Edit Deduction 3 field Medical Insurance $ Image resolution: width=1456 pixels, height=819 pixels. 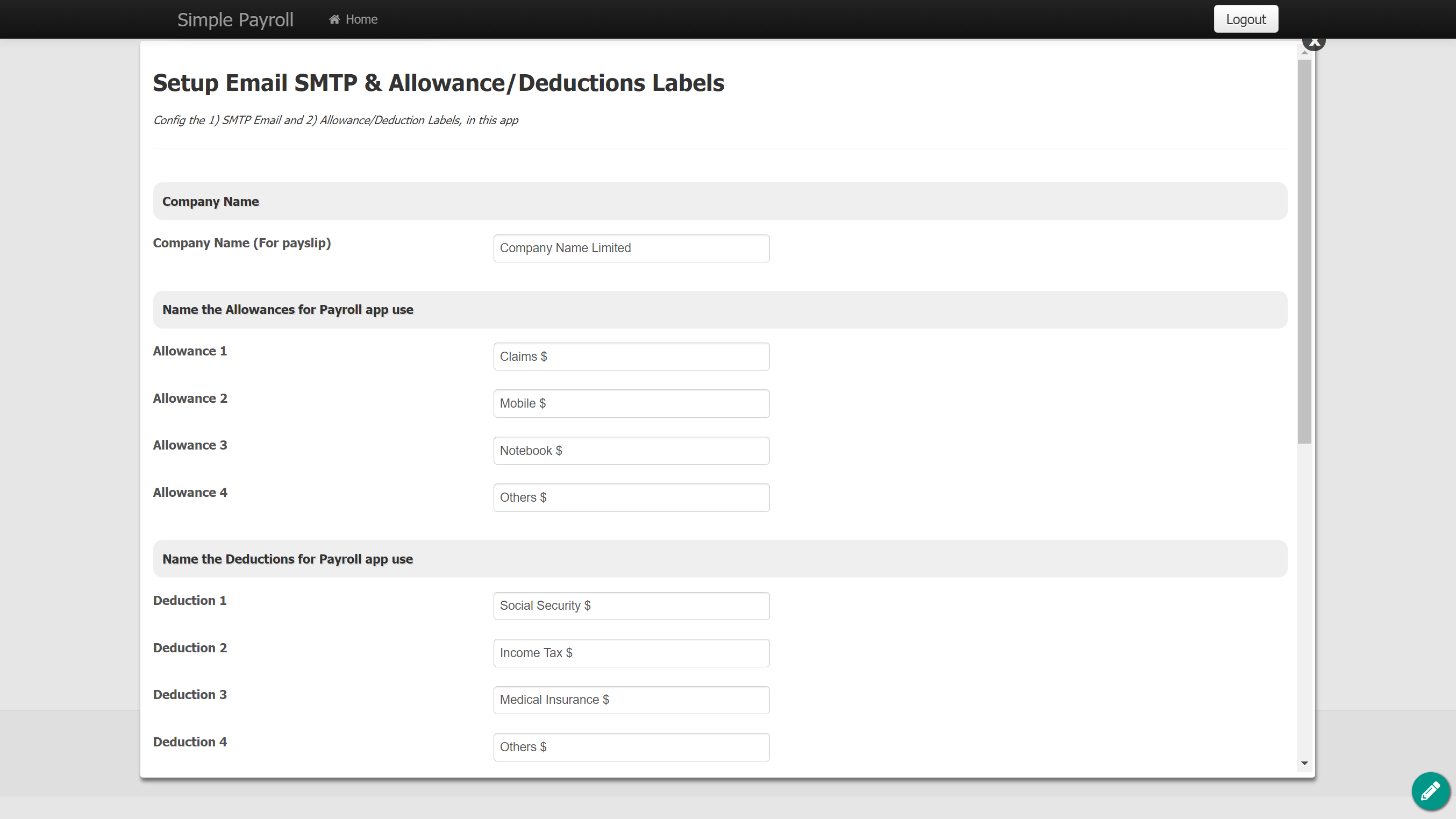coord(631,700)
